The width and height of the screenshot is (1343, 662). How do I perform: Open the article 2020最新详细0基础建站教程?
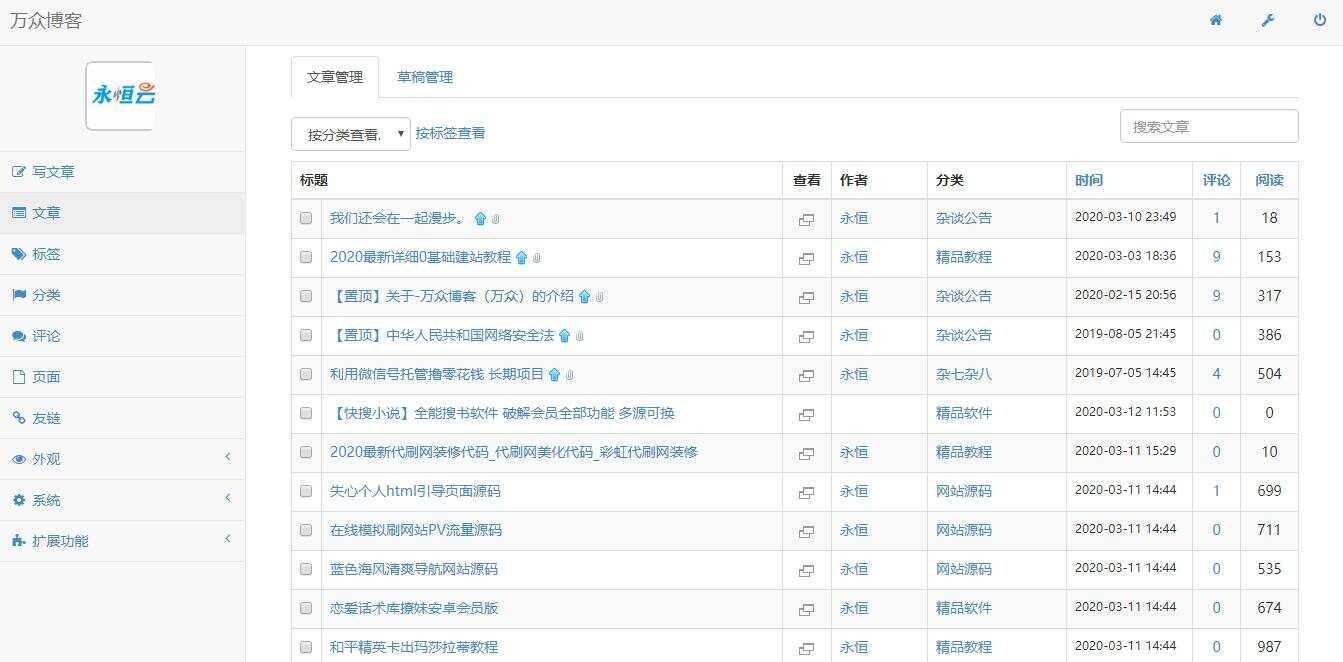tap(420, 257)
